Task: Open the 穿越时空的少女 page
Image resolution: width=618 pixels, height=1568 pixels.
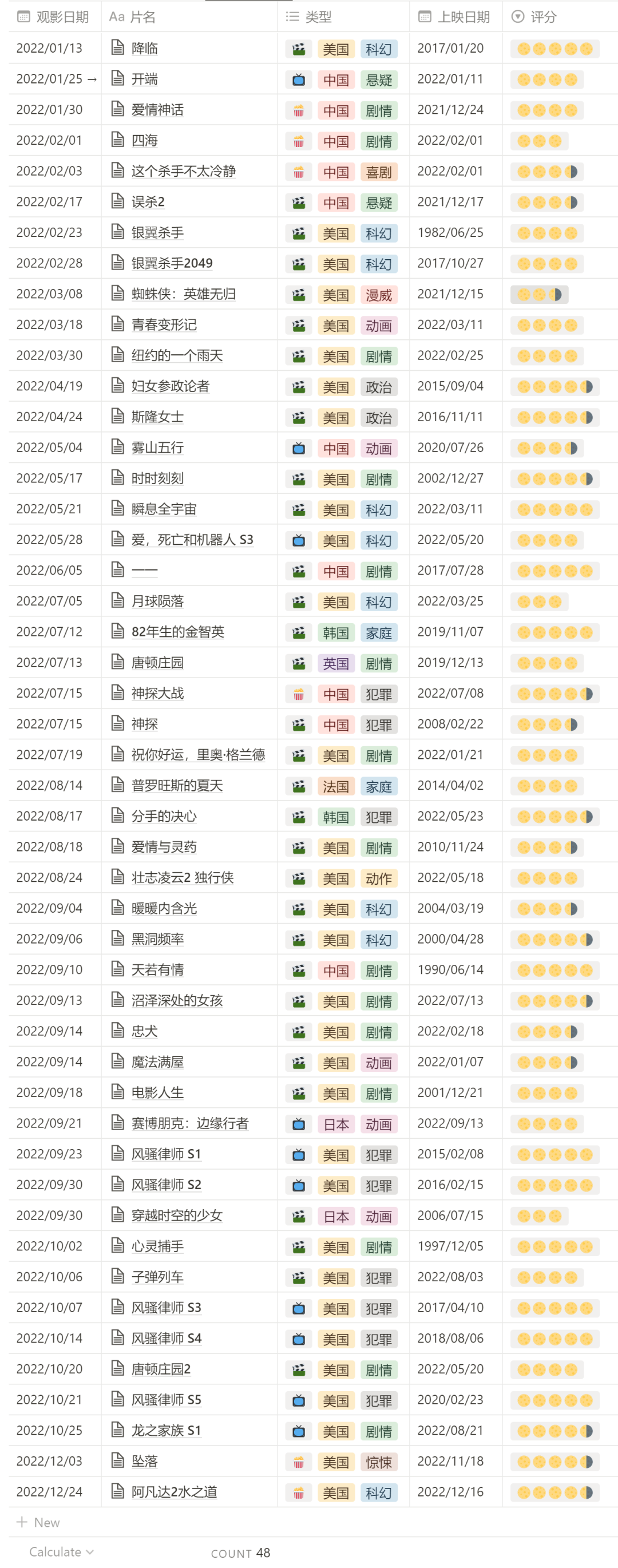Action: [x=177, y=1215]
